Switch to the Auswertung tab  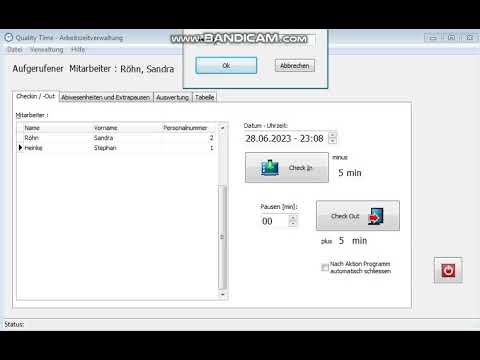pyautogui.click(x=172, y=97)
